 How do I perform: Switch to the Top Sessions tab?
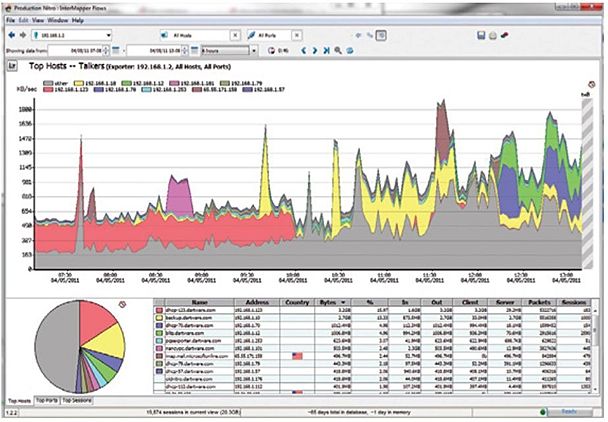tap(76, 399)
